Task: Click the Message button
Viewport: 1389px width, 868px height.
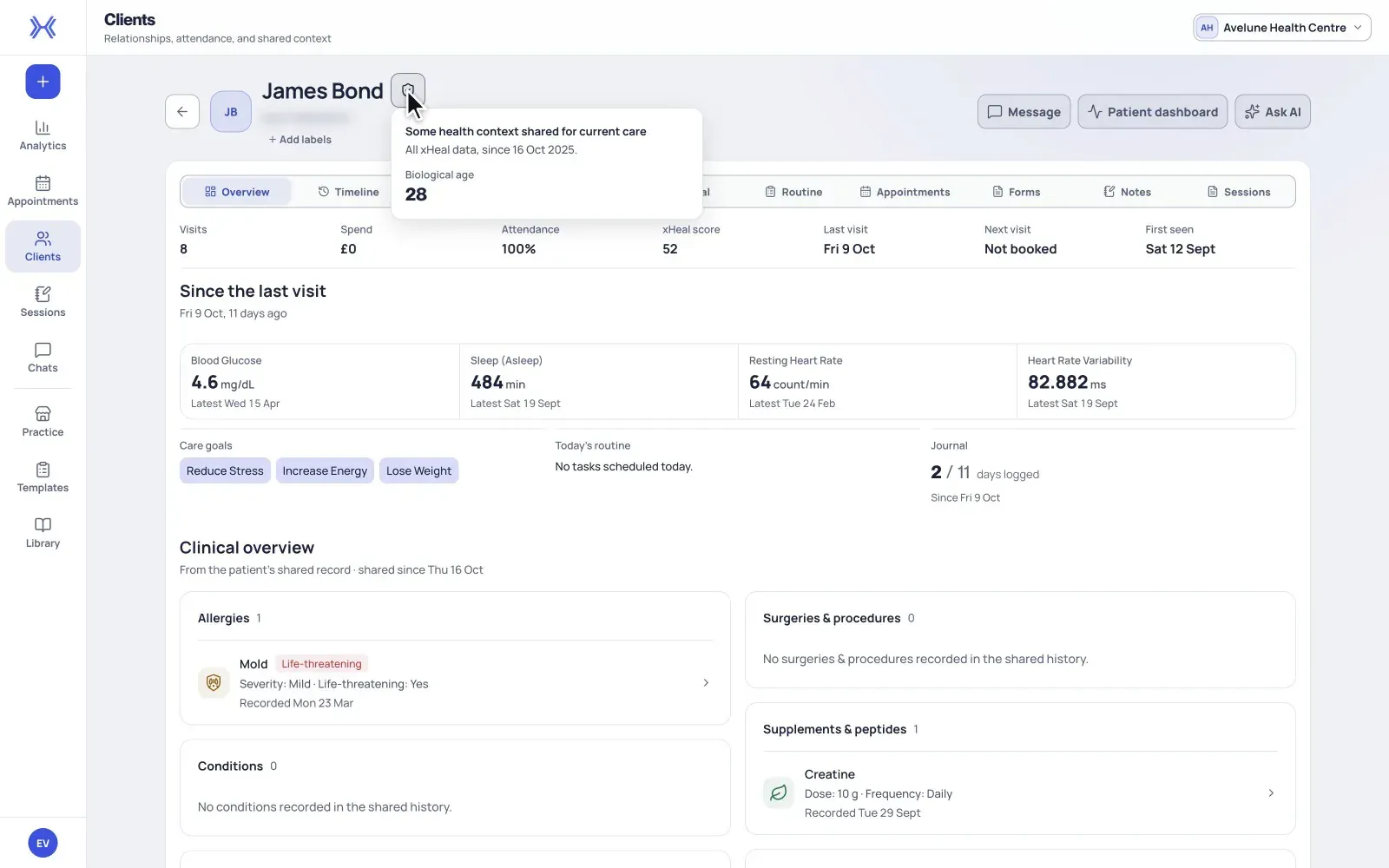Action: tap(1024, 112)
